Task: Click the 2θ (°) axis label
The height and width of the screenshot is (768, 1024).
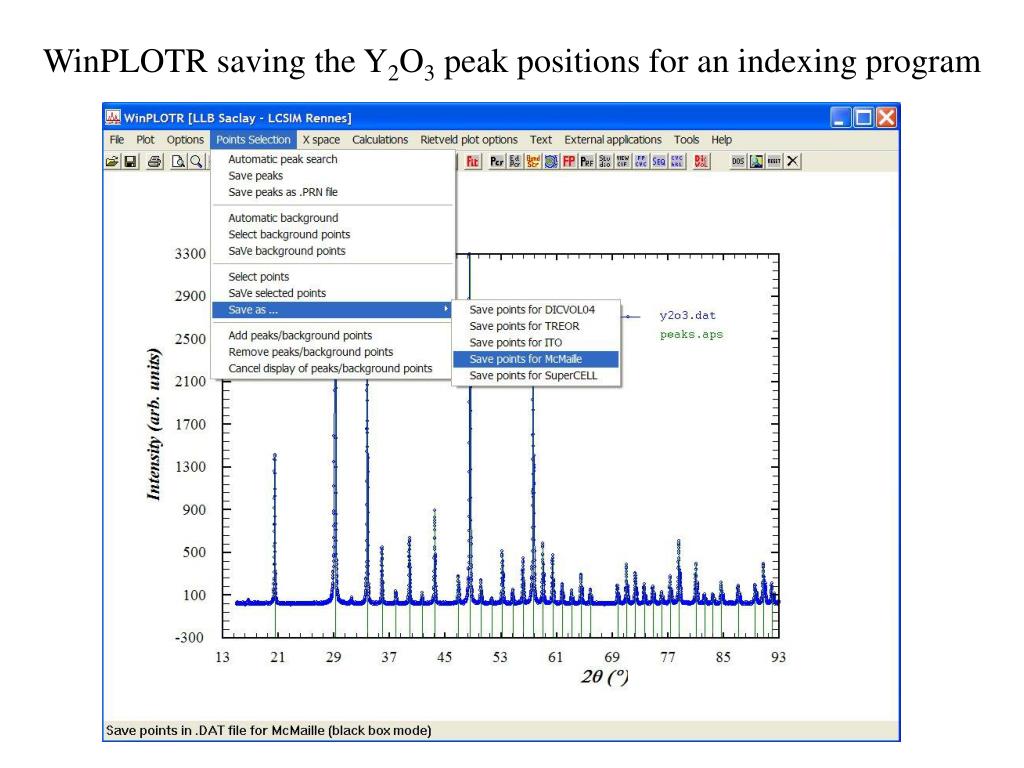Action: [x=605, y=677]
